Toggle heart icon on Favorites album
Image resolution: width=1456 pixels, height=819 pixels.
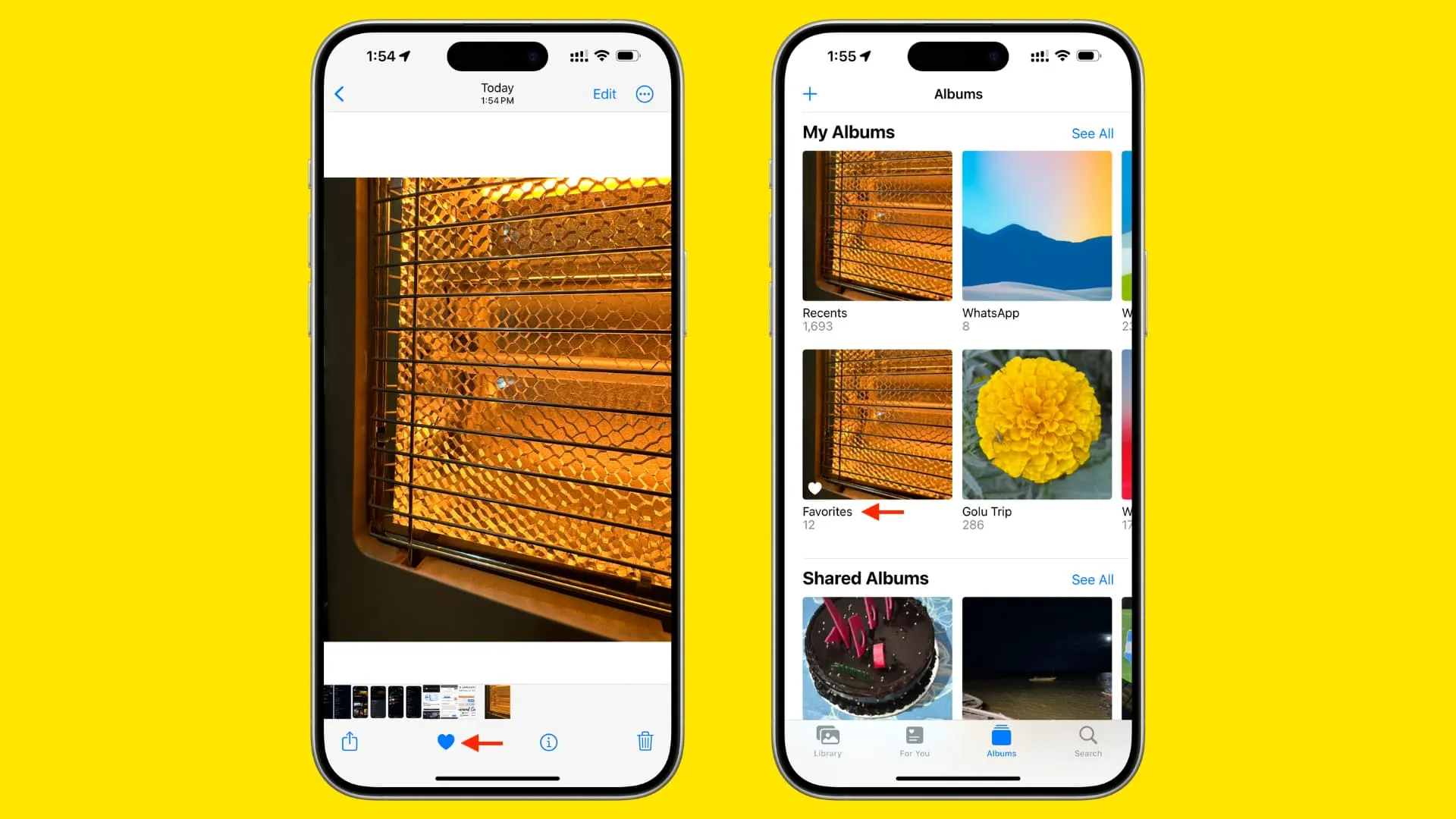click(x=815, y=488)
